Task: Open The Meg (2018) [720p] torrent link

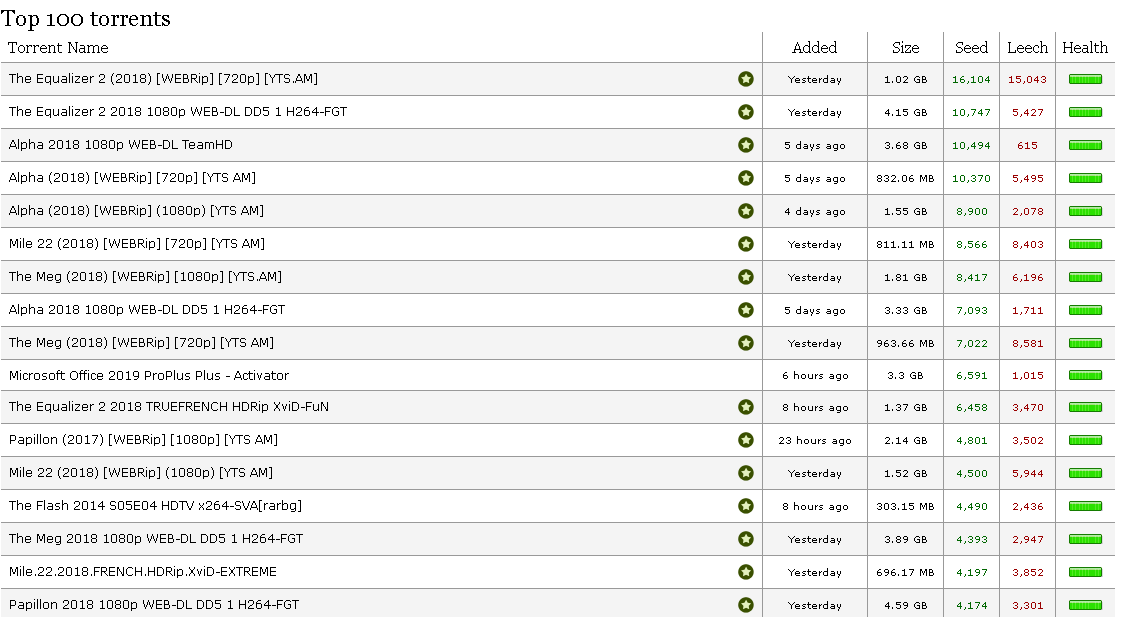Action: [141, 343]
